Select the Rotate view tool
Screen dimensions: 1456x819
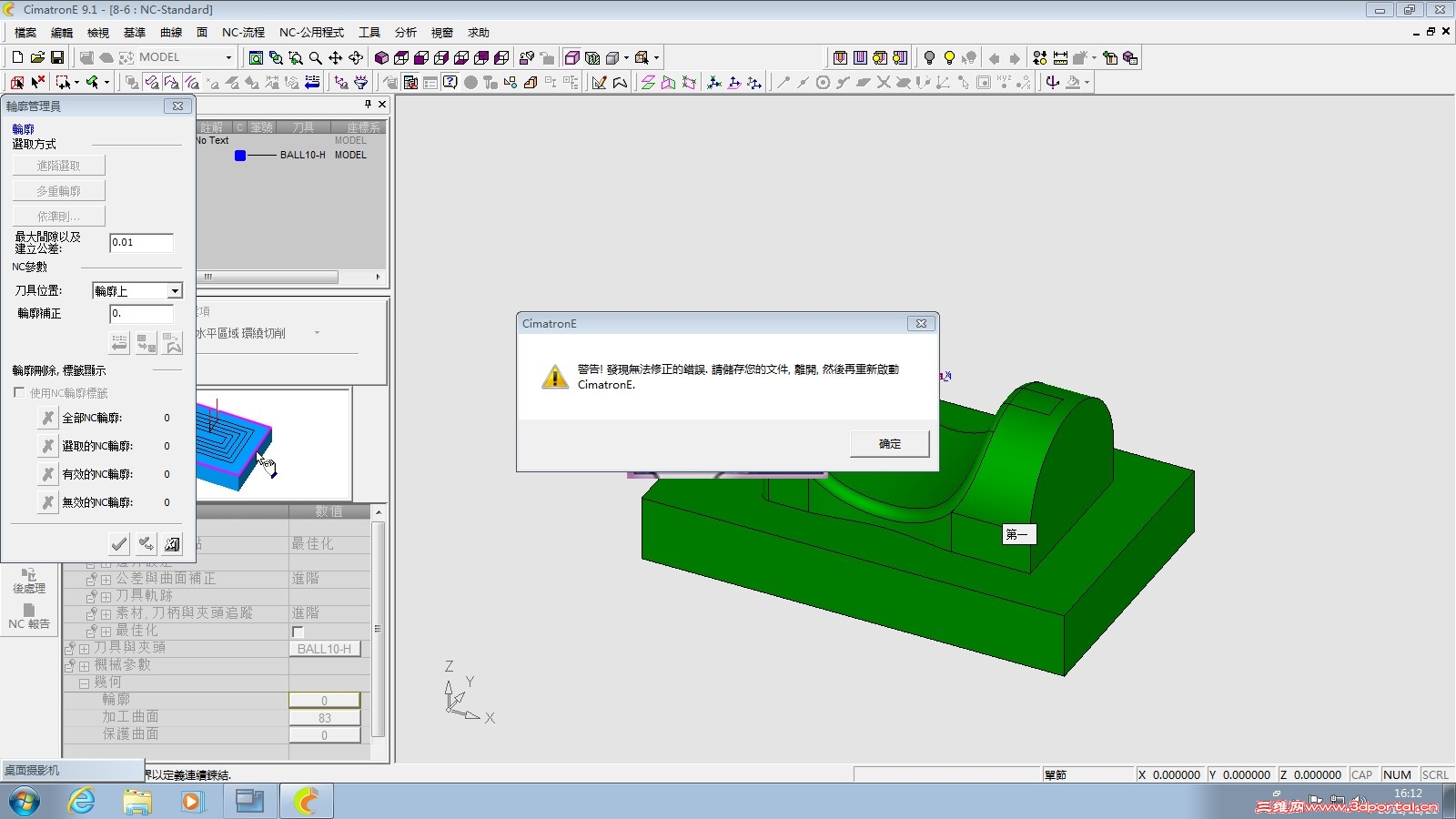356,57
